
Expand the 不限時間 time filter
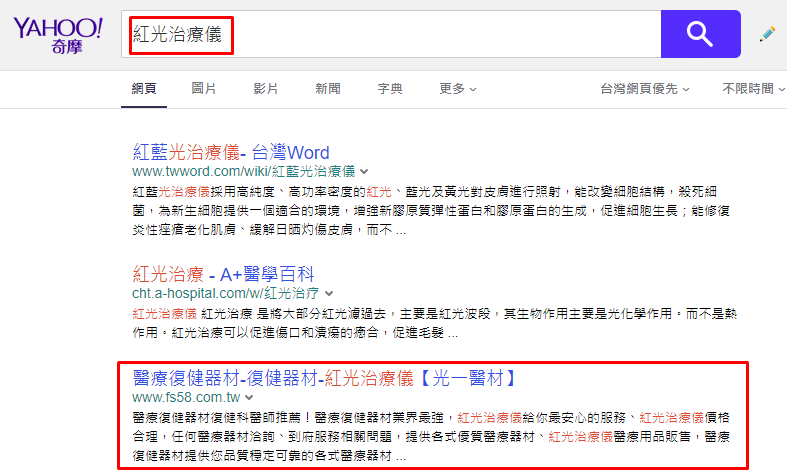coord(753,89)
